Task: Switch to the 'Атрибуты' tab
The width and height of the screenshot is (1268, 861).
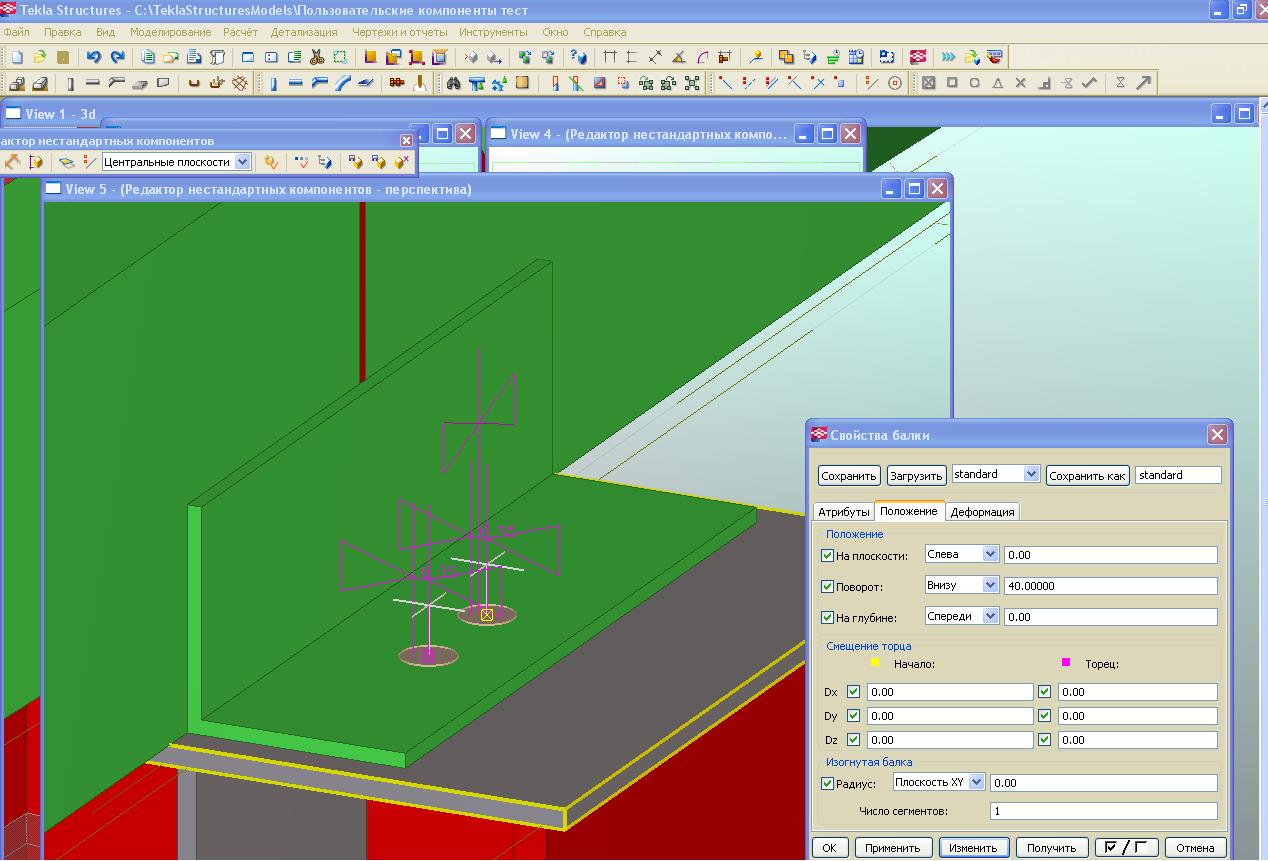Action: (x=843, y=512)
